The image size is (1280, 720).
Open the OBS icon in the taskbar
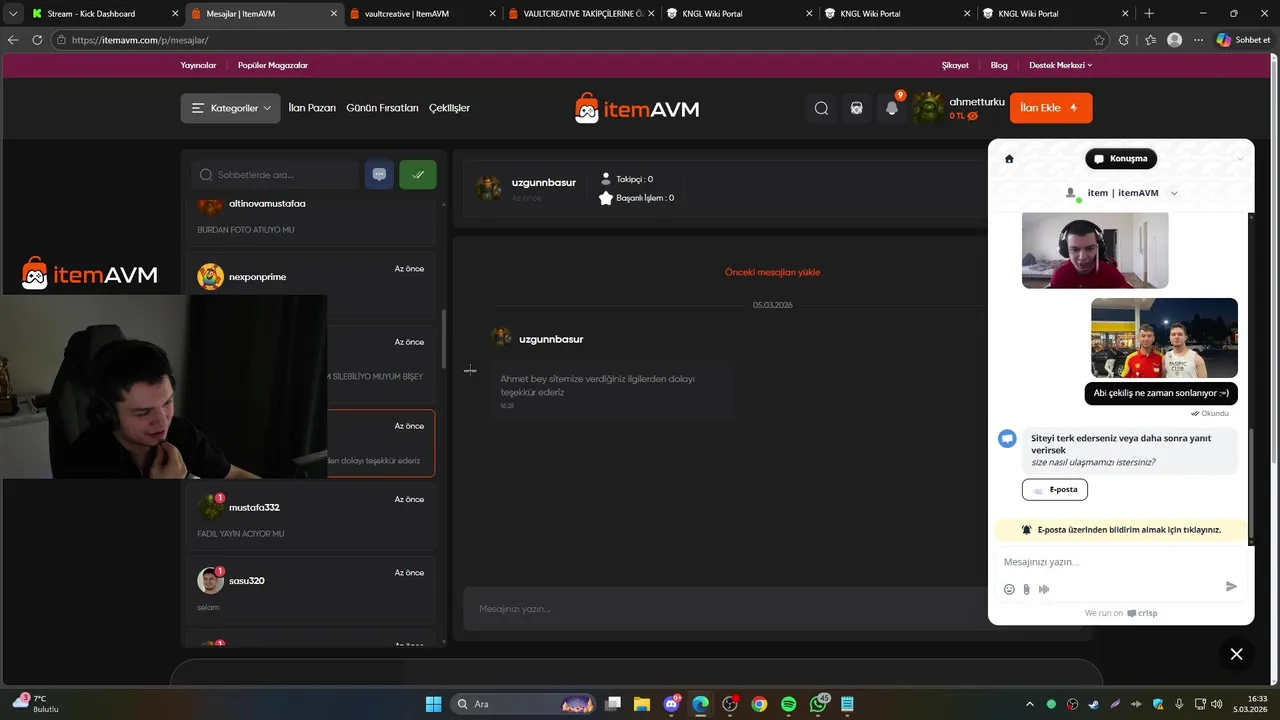tap(730, 704)
